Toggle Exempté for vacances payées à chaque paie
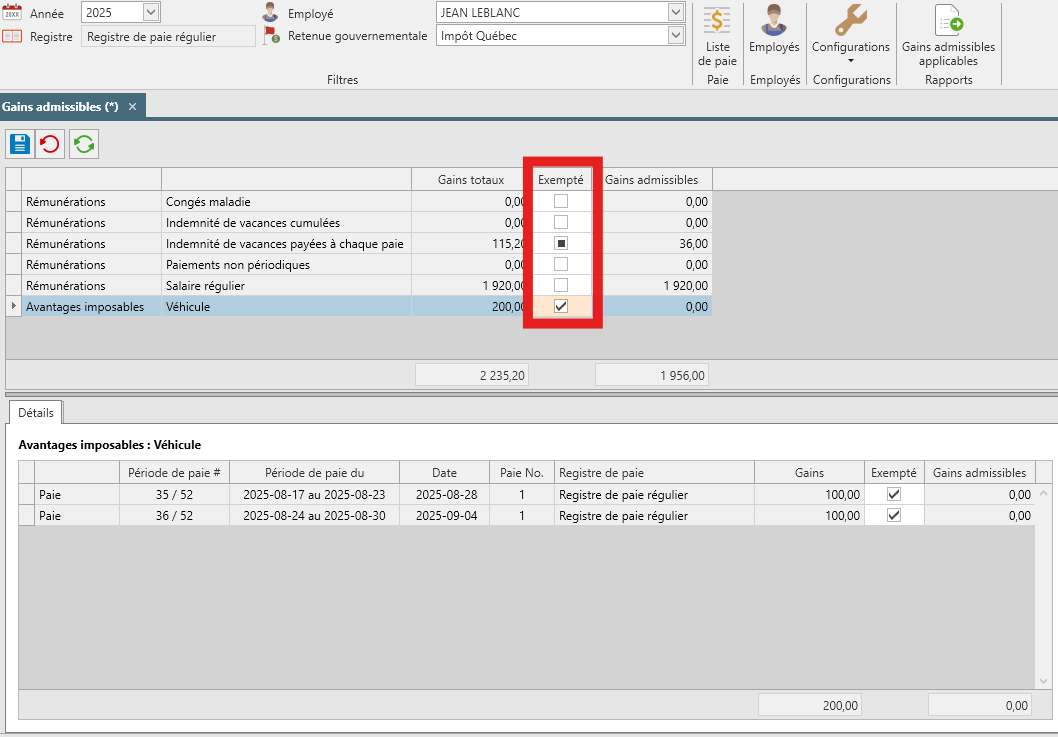Viewport: 1058px width, 737px height. tap(561, 243)
